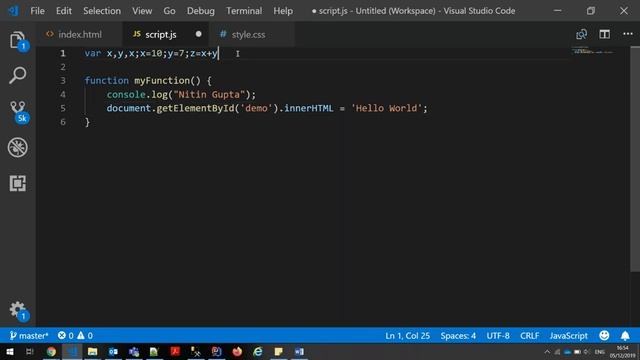
Task: Change line endings via CRLF indicator
Action: tap(529, 336)
